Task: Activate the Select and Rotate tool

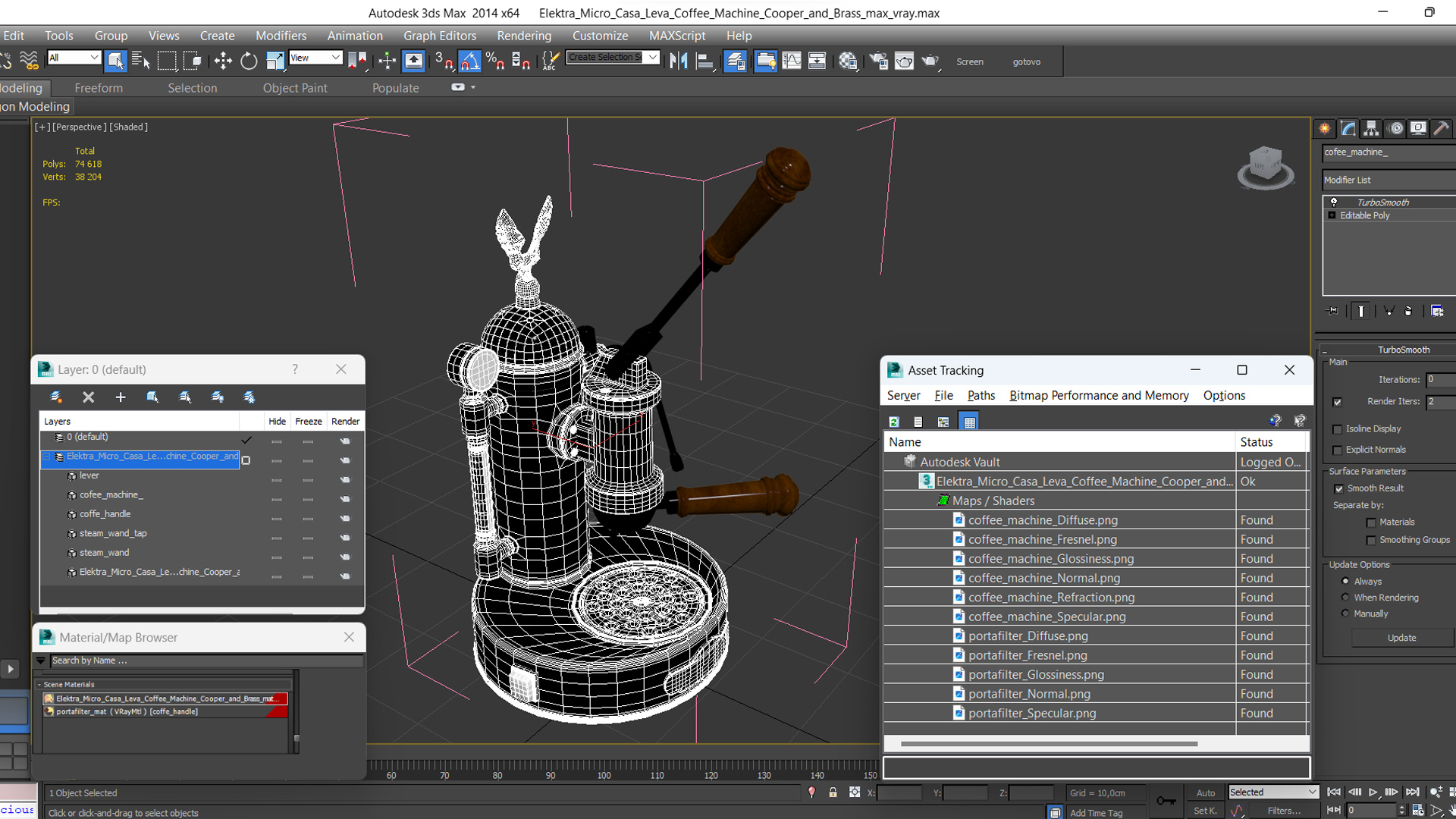Action: pos(249,61)
